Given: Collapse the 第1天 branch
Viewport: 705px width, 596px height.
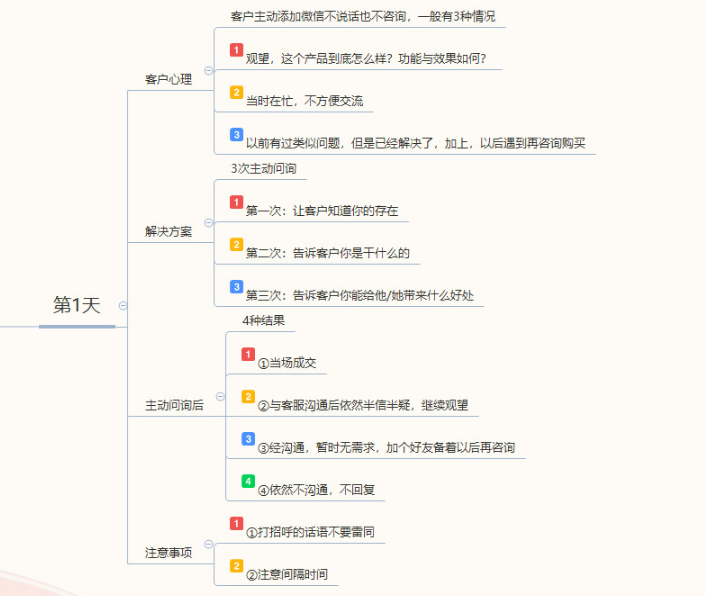Looking at the screenshot, I should [122, 306].
